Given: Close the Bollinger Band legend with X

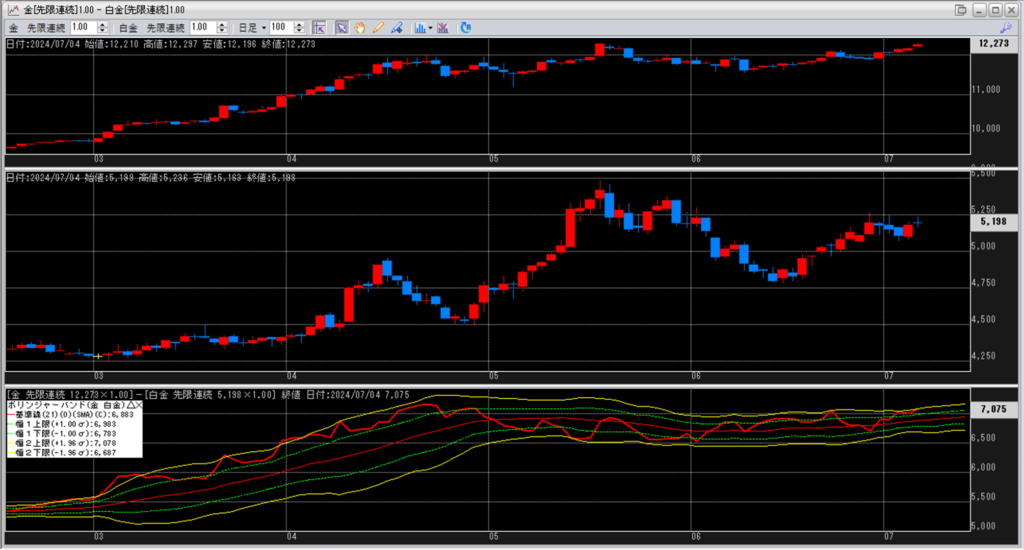Looking at the screenshot, I should click(x=139, y=404).
